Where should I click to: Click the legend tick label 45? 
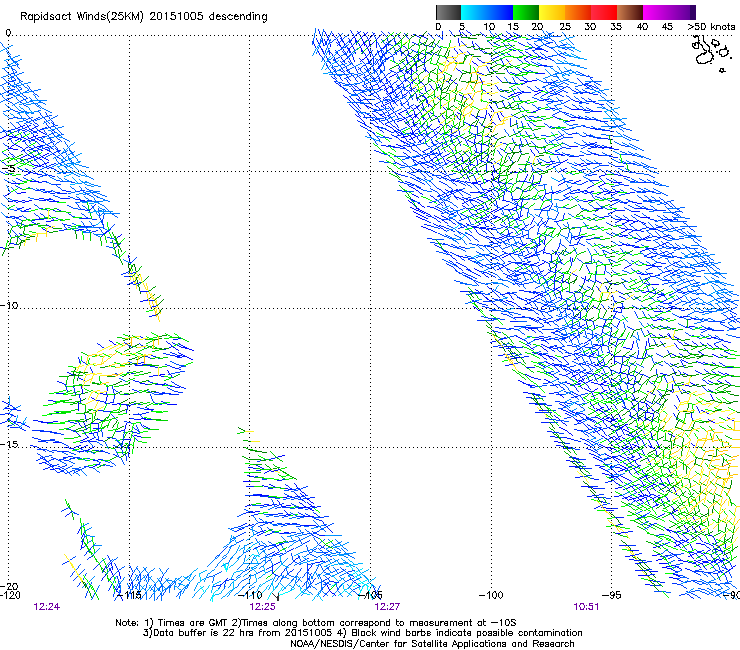(667, 27)
